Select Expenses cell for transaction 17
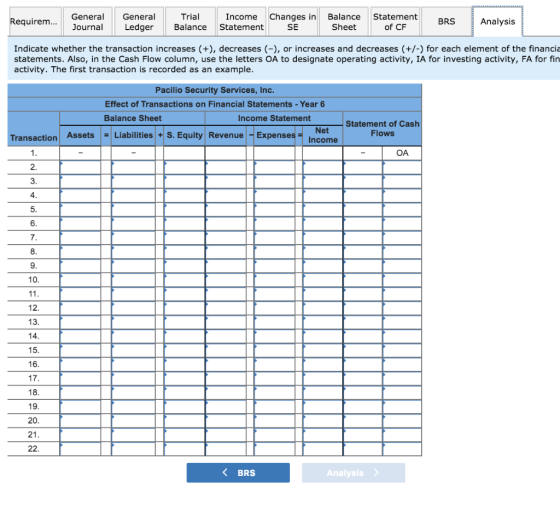This screenshot has width=560, height=522. tap(275, 378)
